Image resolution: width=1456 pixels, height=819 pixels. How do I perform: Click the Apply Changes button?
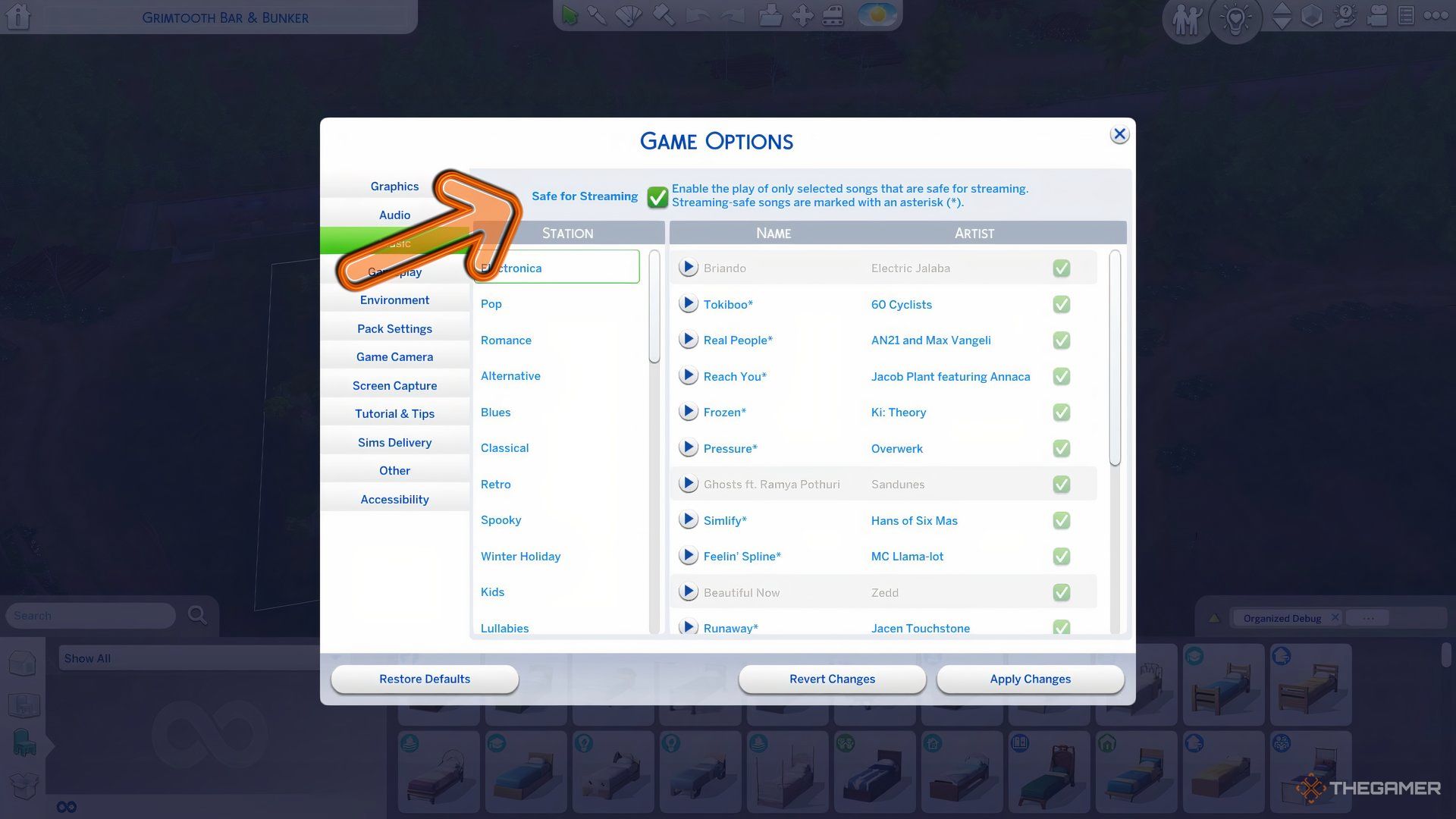1030,679
